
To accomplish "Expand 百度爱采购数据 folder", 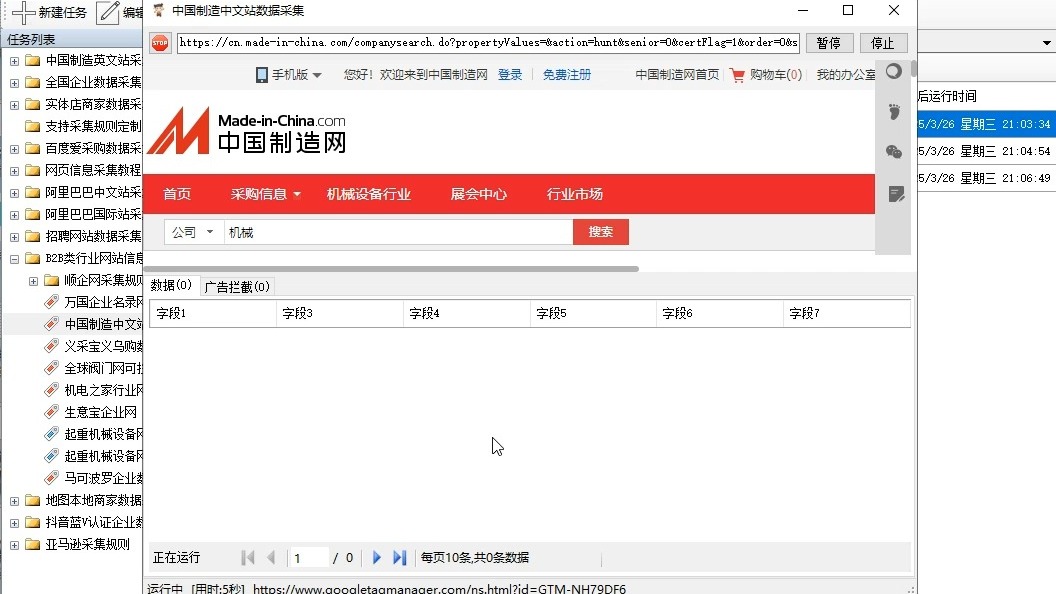I will 14,149.
